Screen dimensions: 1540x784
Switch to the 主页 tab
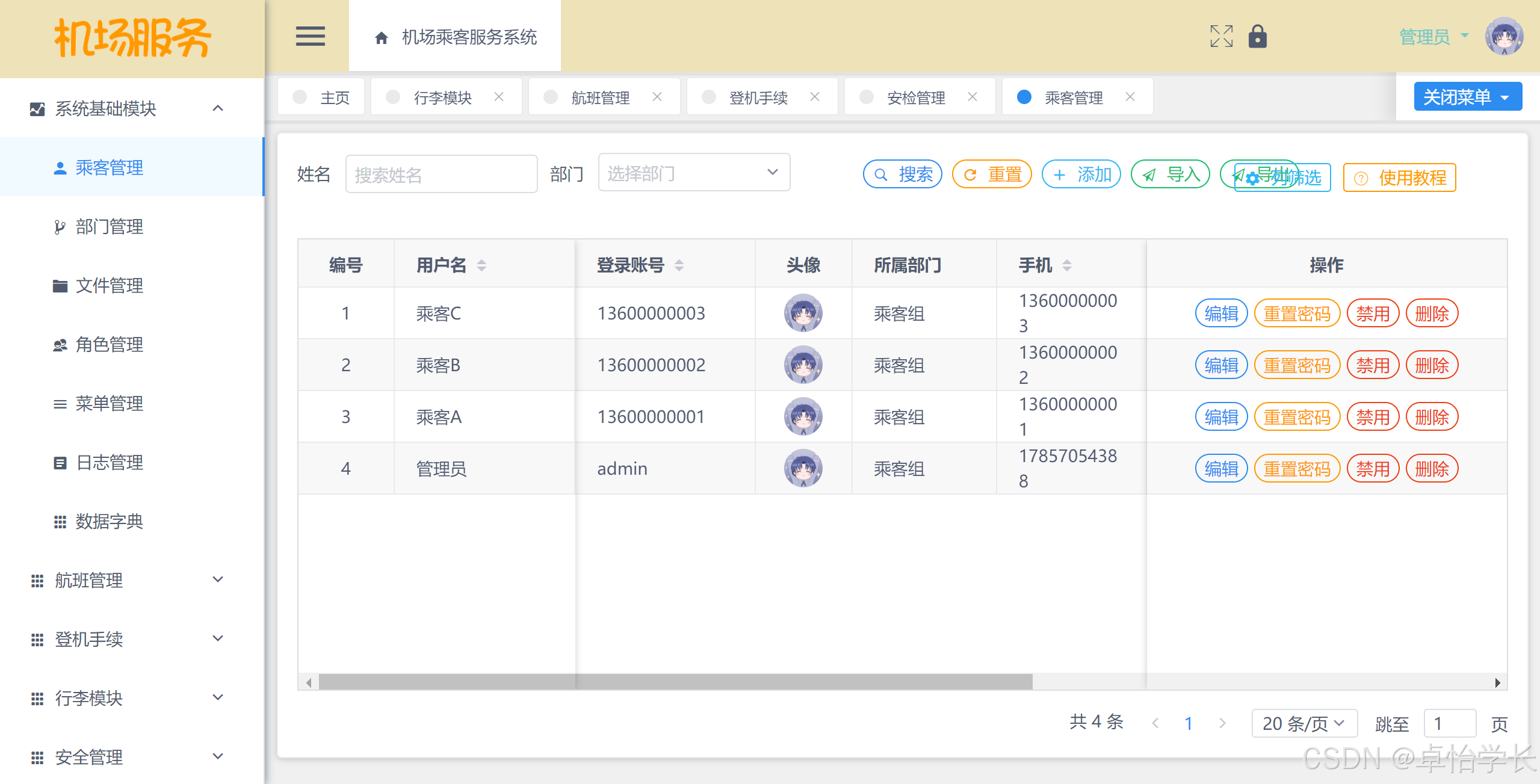(321, 97)
